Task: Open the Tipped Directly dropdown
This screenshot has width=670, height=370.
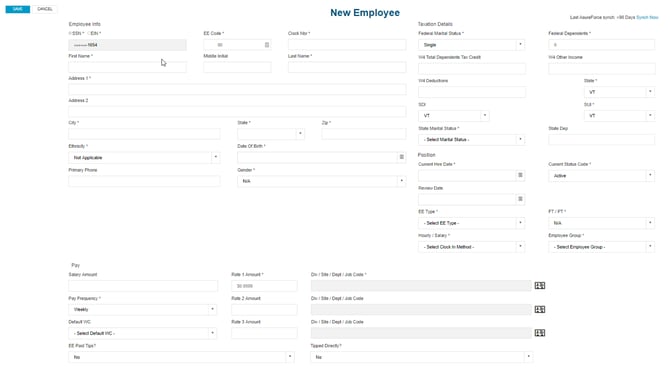Action: (421, 357)
